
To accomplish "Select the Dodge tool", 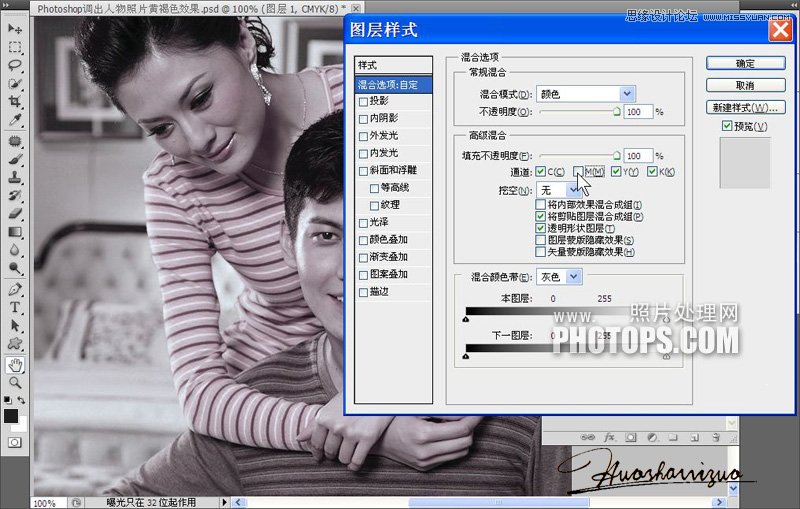I will [x=15, y=268].
